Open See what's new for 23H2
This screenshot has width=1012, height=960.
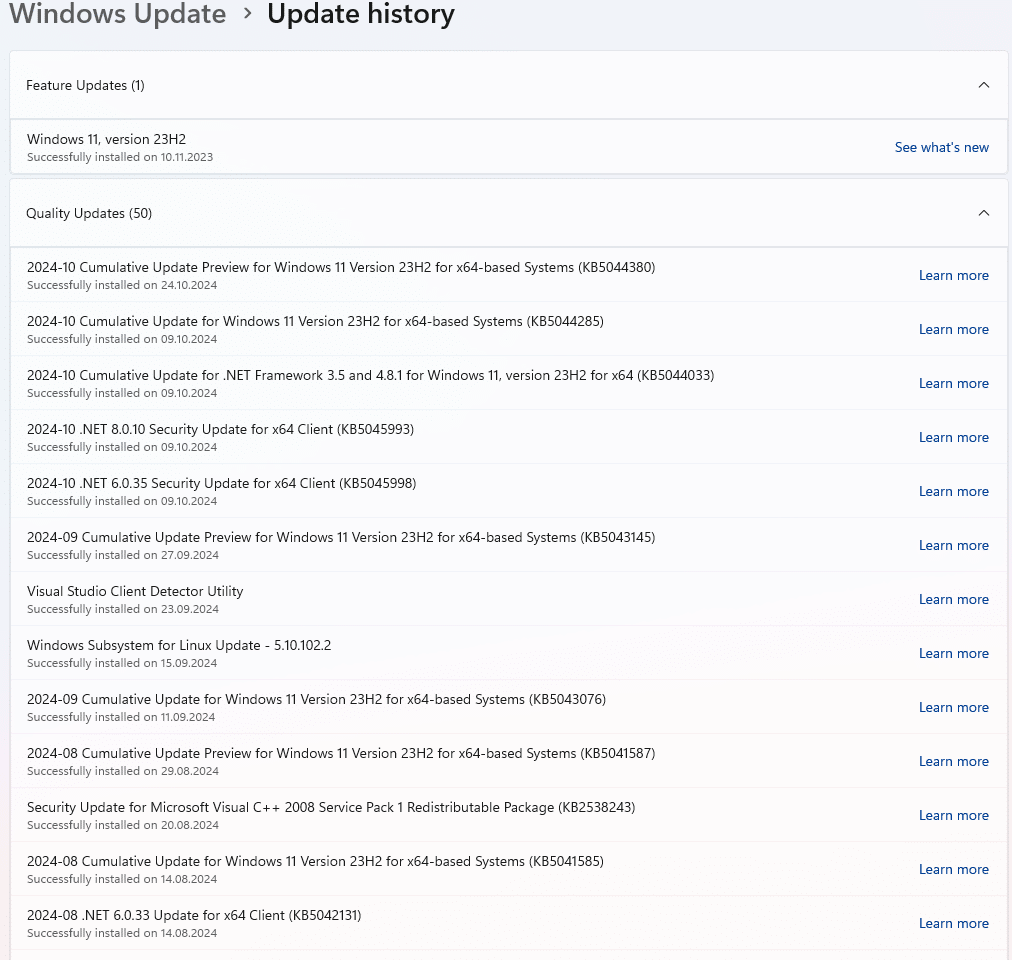point(941,147)
